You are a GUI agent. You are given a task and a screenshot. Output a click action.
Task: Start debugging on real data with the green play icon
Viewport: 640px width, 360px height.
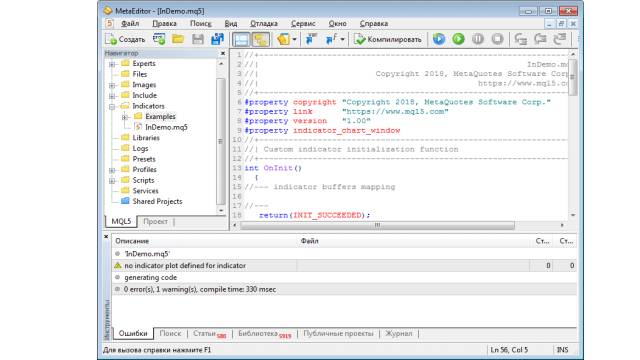pos(458,39)
